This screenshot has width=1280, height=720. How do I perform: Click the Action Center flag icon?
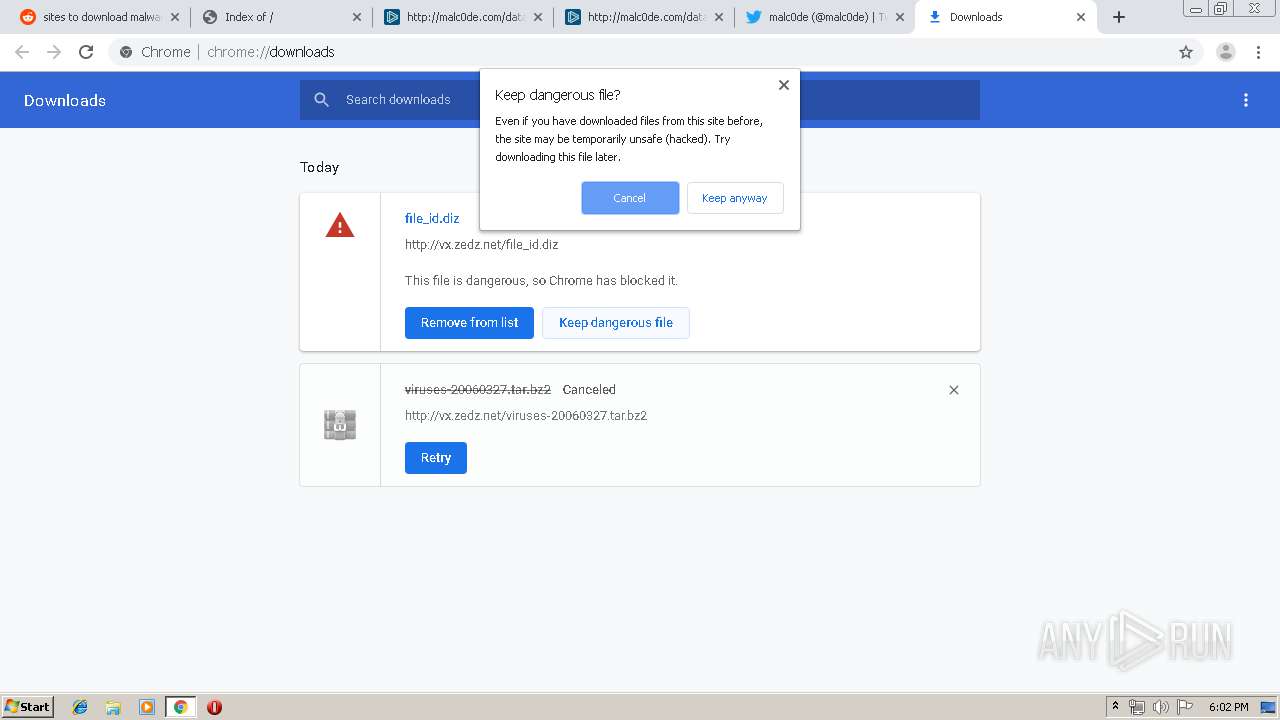click(1185, 707)
